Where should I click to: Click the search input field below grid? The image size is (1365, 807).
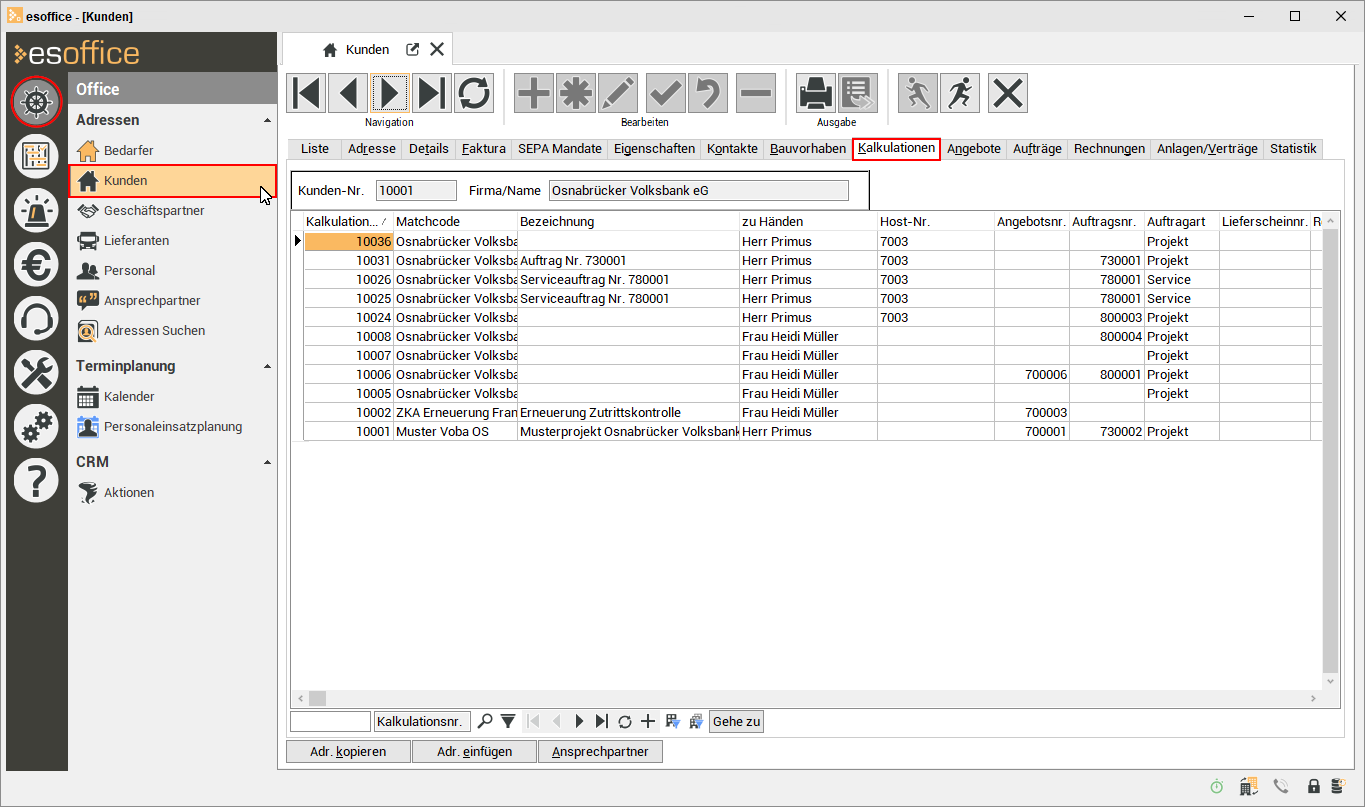click(x=330, y=721)
